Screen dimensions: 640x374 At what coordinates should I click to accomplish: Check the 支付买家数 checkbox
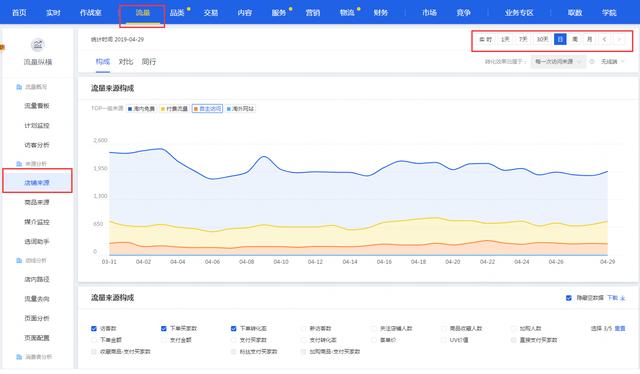(x=233, y=340)
